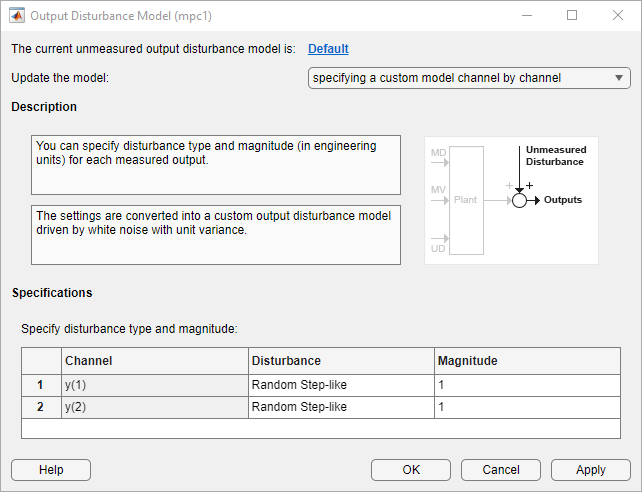
Task: Apply the disturbance model changes
Action: pos(591,470)
